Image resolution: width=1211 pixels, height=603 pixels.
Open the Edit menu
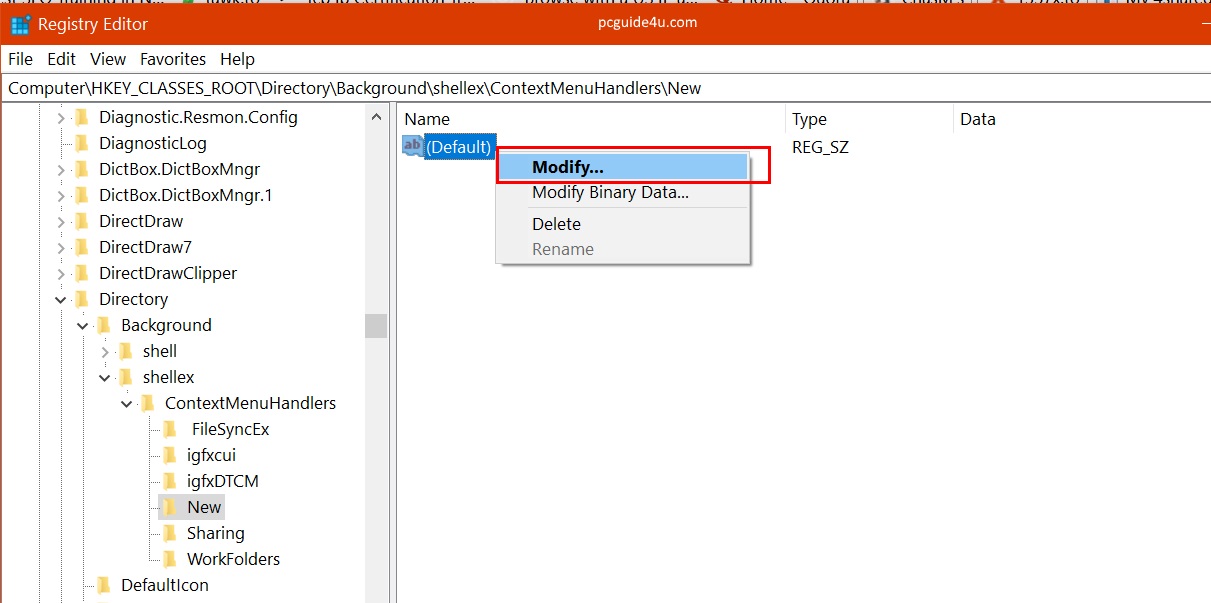[x=61, y=59]
